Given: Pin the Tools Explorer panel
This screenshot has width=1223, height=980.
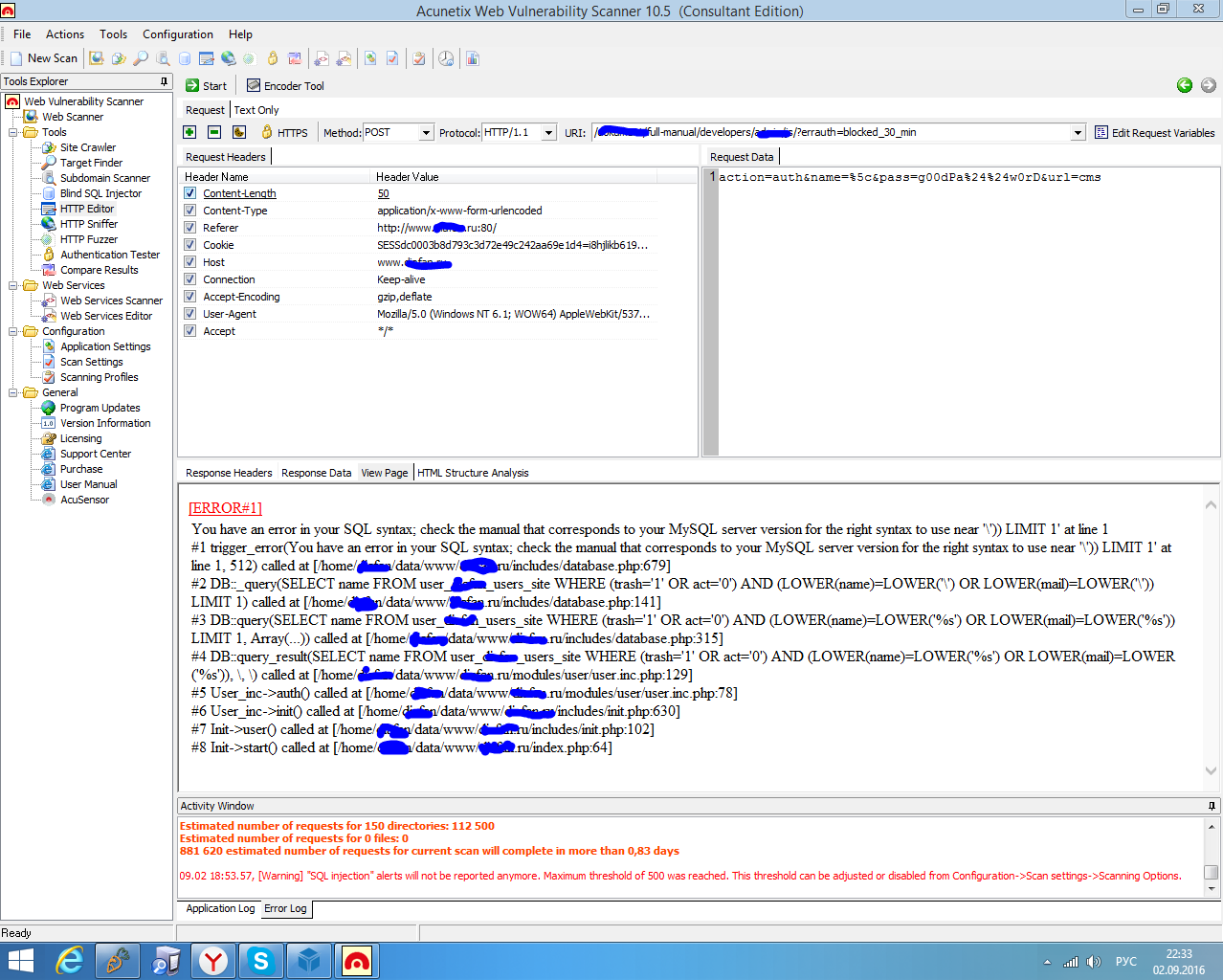Looking at the screenshot, I should (x=165, y=81).
